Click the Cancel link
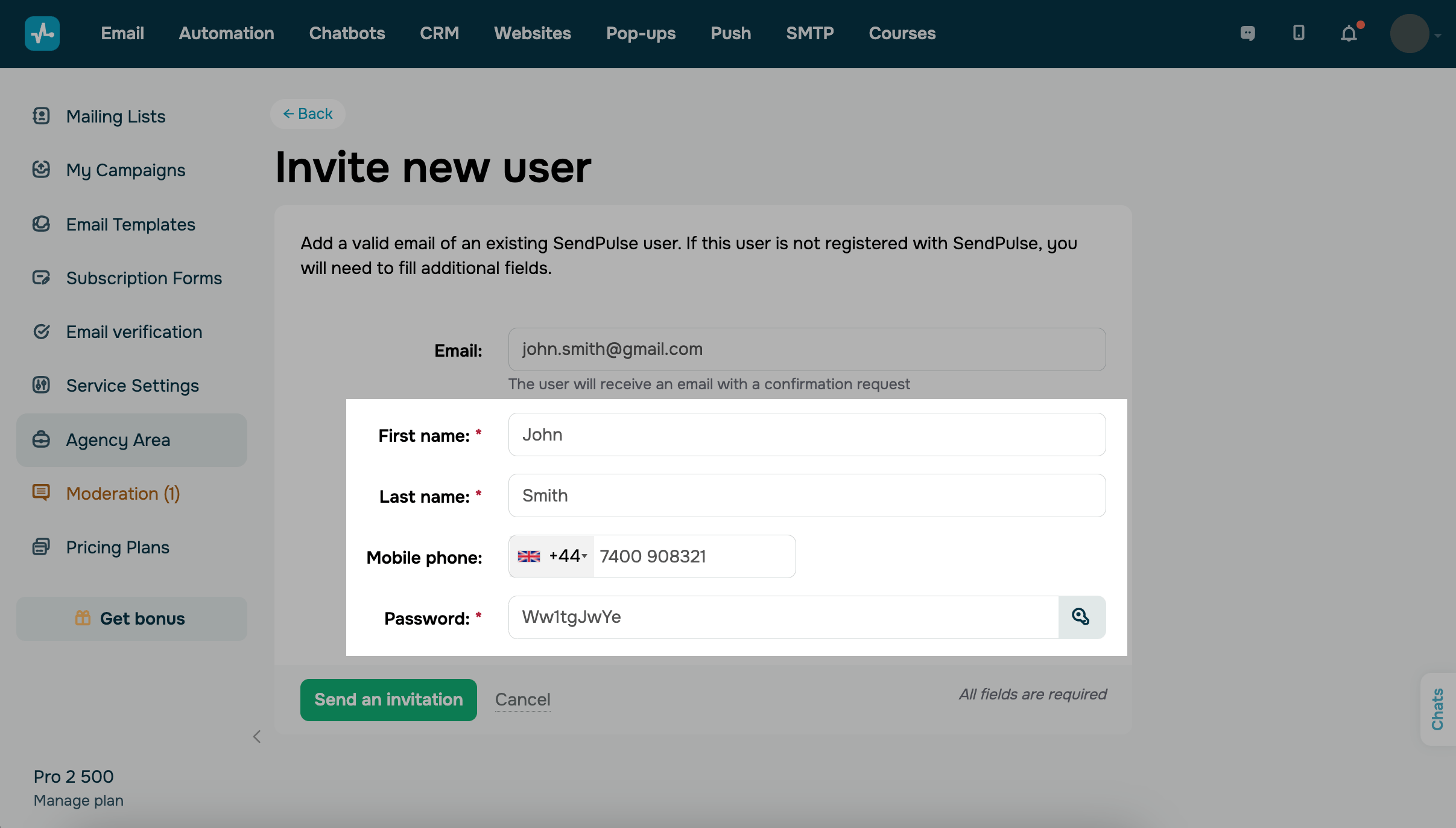1456x828 pixels. tap(522, 699)
